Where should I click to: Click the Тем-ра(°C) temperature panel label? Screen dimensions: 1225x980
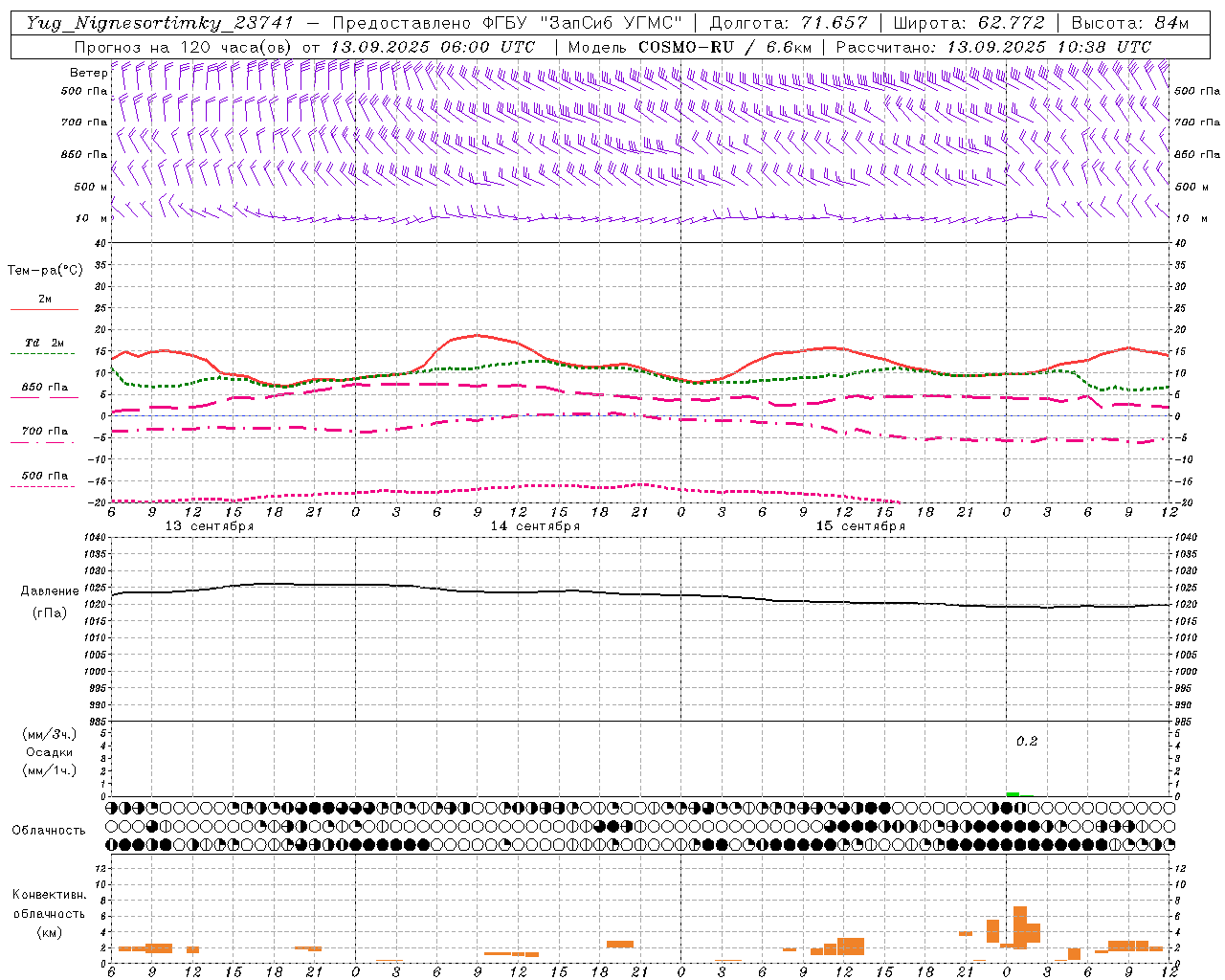click(x=45, y=271)
